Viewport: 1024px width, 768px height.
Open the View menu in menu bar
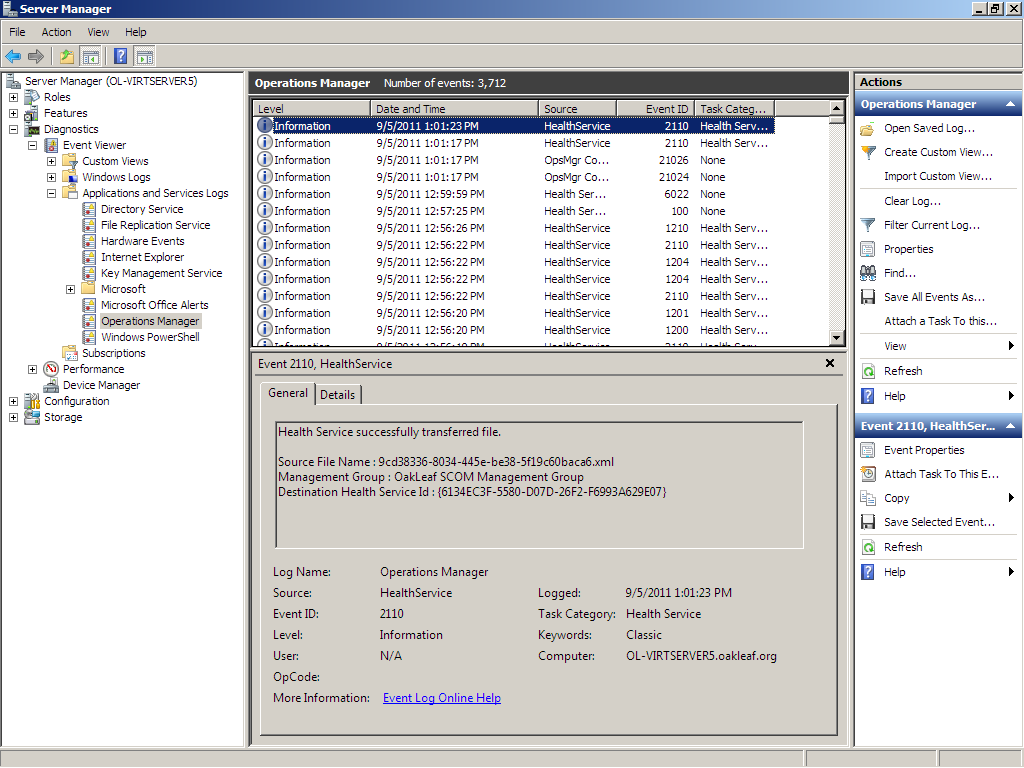pos(98,32)
